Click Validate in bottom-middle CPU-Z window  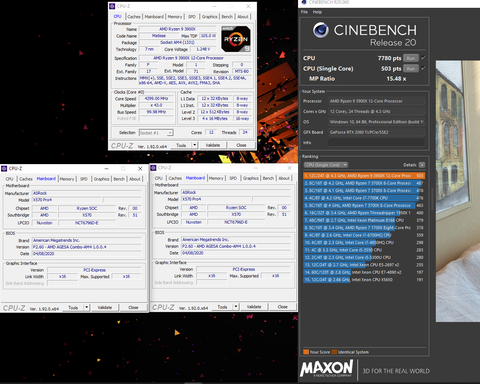[x=254, y=307]
